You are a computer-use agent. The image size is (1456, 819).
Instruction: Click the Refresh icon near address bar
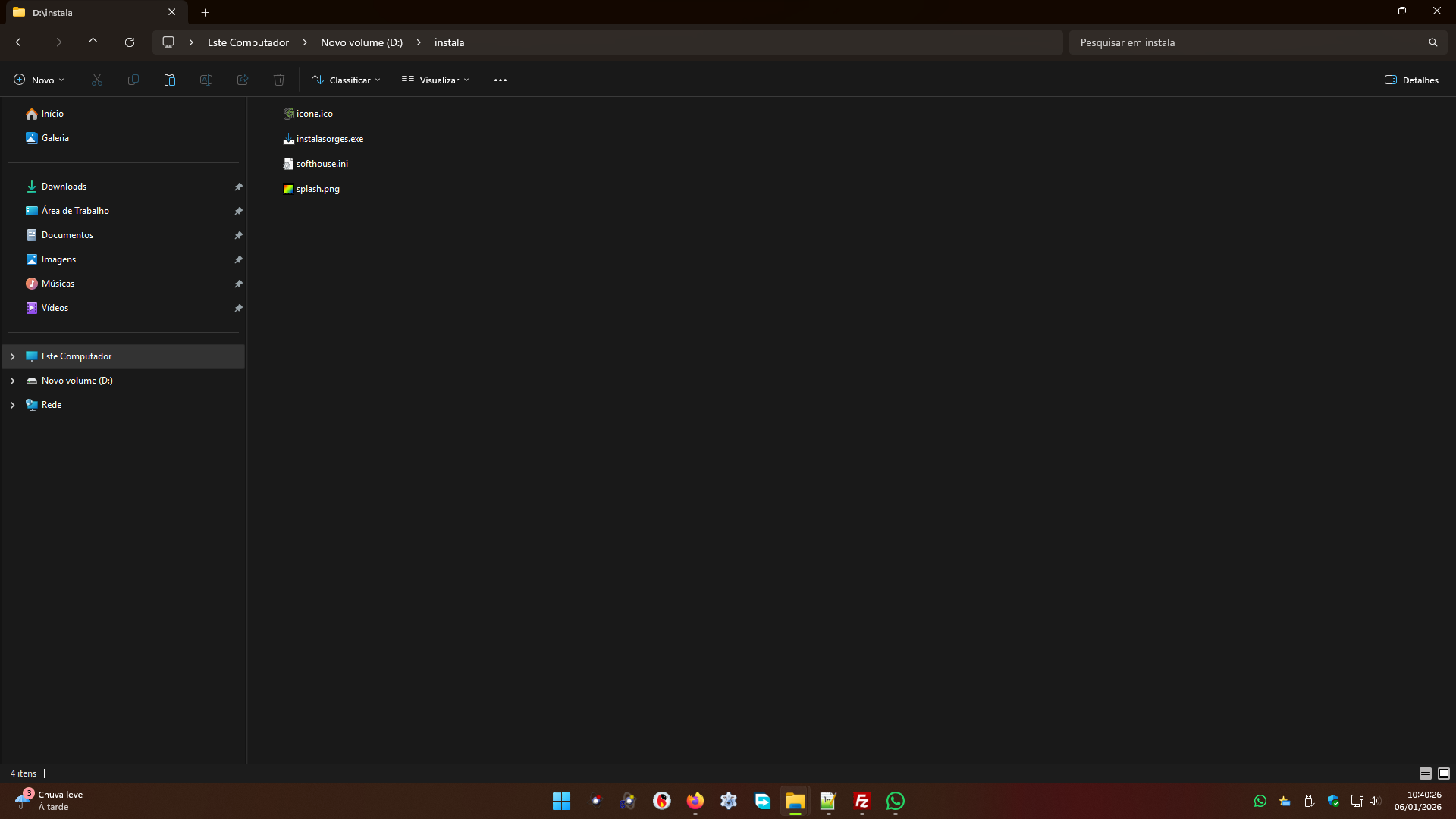(x=130, y=42)
